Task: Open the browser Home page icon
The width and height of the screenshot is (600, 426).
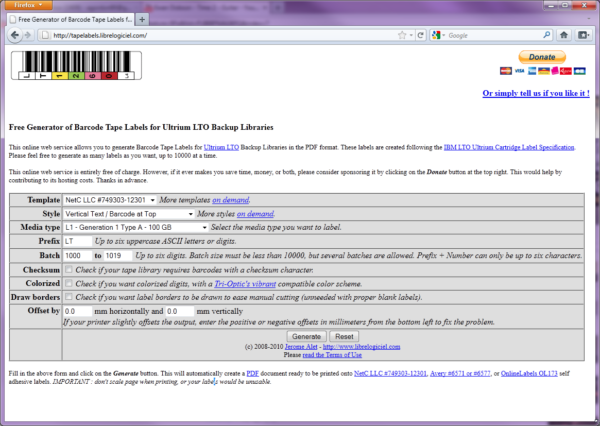Action: click(x=563, y=35)
